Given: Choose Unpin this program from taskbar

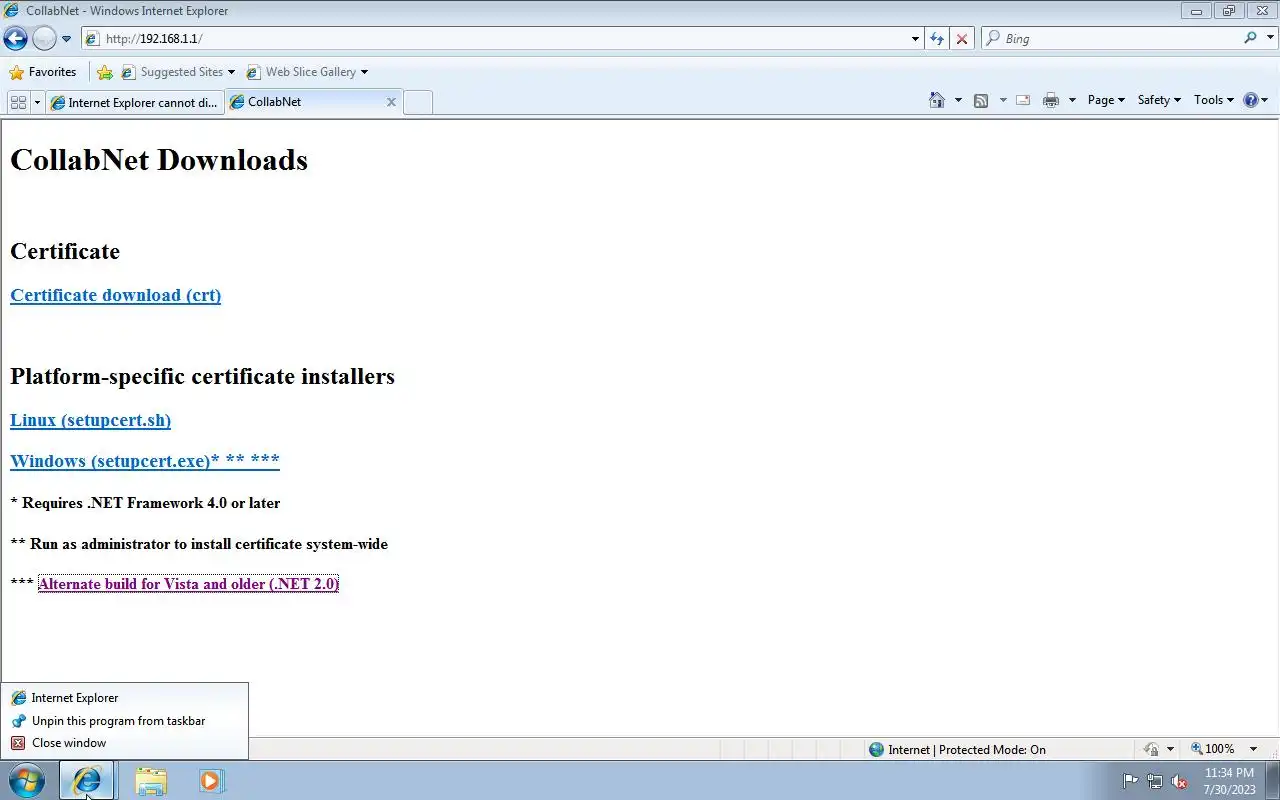Looking at the screenshot, I should [124, 721].
